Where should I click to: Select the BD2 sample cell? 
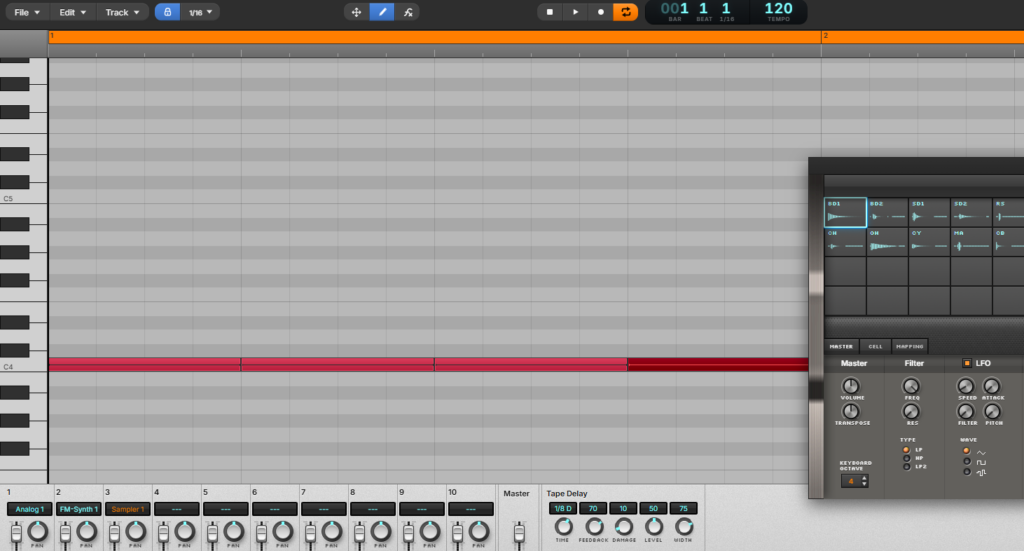point(887,212)
